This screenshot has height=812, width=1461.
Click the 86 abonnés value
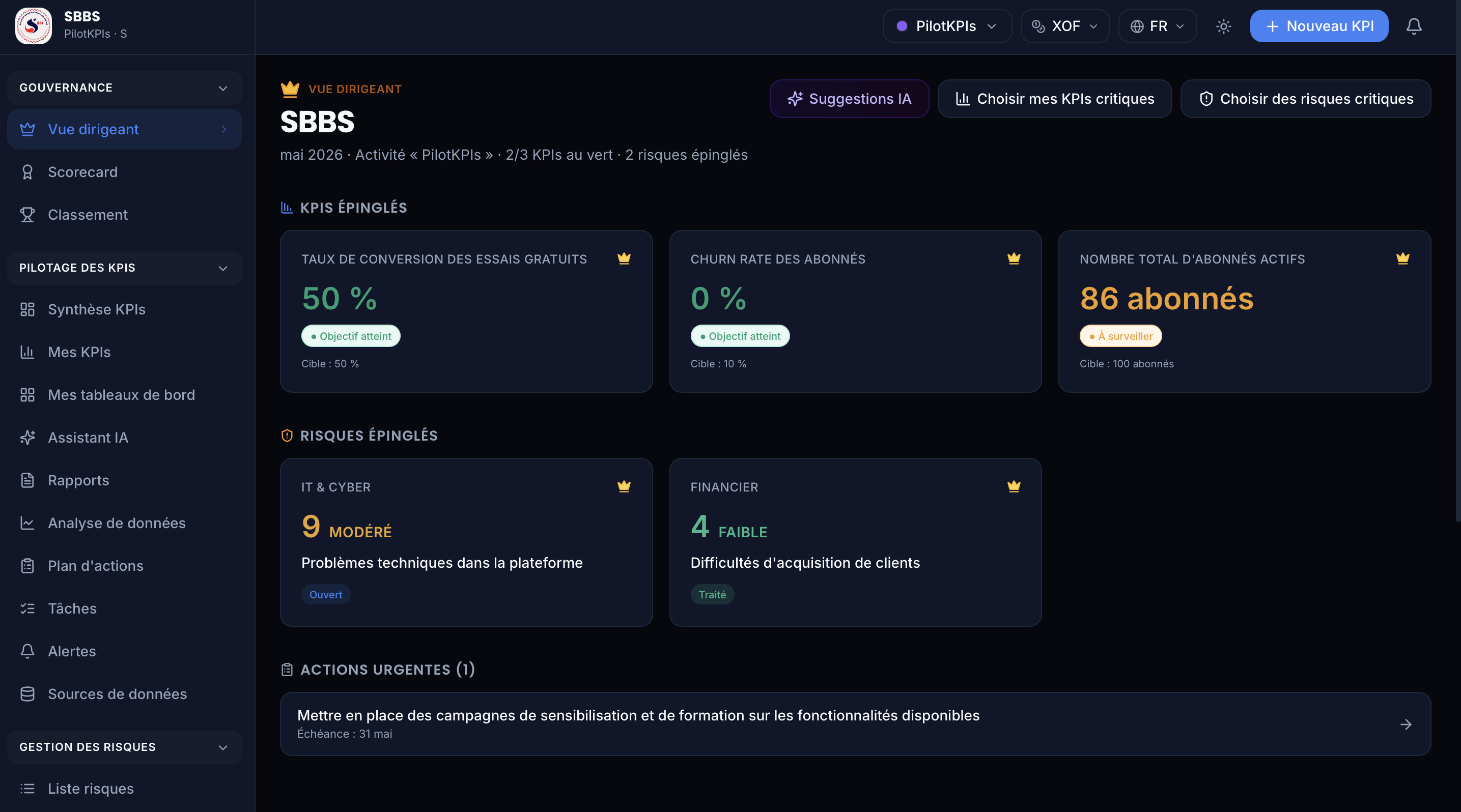tap(1167, 298)
